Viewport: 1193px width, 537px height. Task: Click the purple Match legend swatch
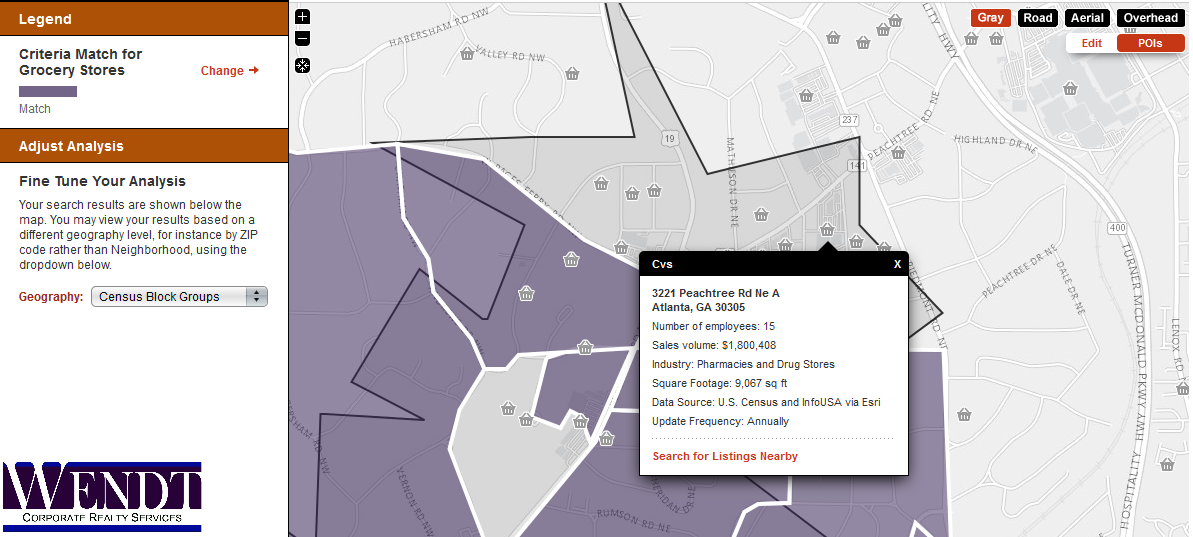[x=48, y=91]
